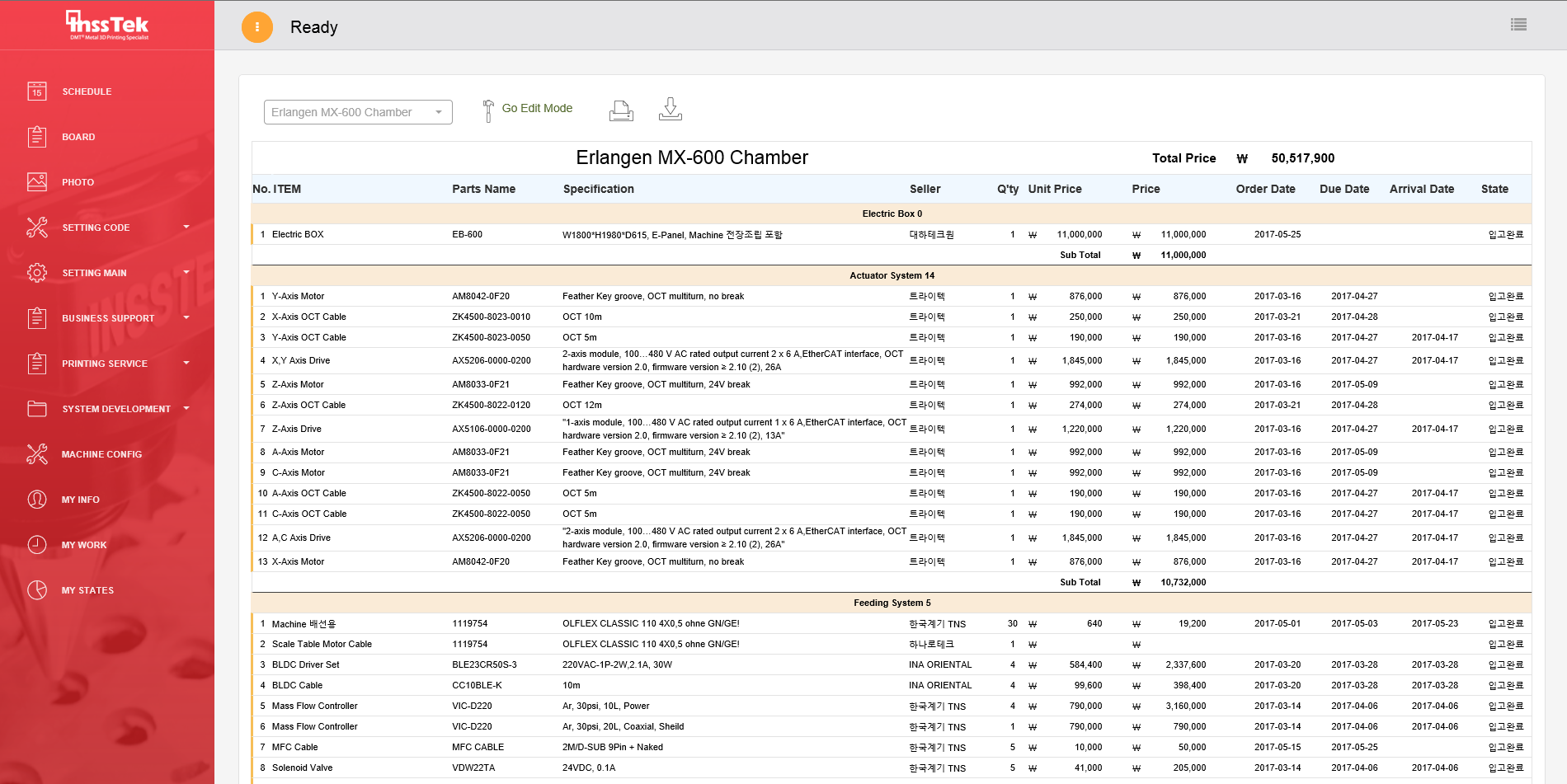Click the print icon in toolbar
The height and width of the screenshot is (784, 1567).
(621, 110)
